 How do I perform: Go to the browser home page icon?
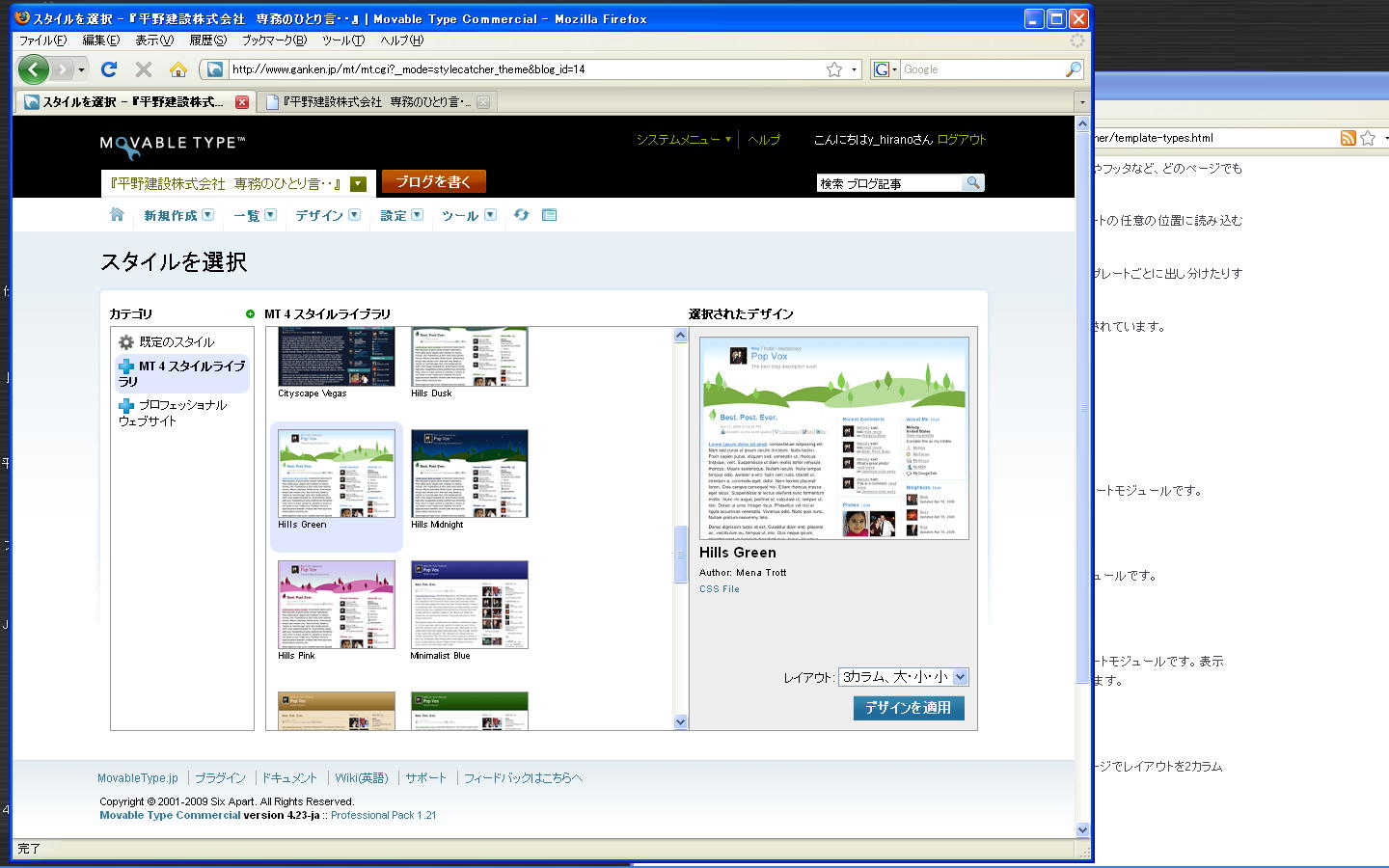pos(178,69)
